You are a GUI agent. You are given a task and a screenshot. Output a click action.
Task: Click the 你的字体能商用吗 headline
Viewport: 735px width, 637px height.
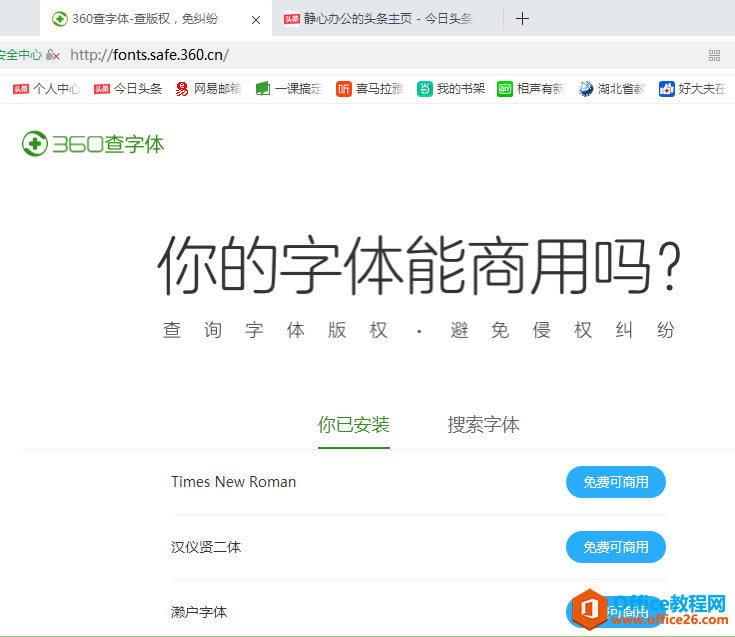point(419,265)
